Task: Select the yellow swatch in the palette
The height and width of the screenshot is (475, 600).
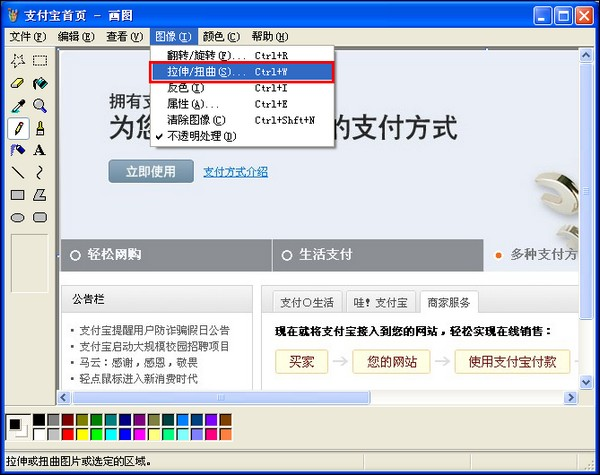Action: click(84, 435)
